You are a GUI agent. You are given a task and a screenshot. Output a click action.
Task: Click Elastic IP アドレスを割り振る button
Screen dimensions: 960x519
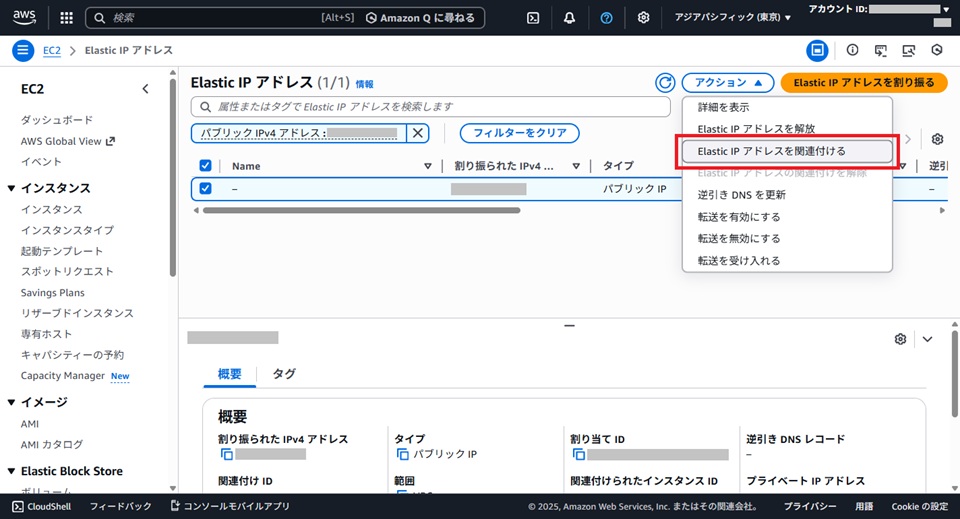864,83
